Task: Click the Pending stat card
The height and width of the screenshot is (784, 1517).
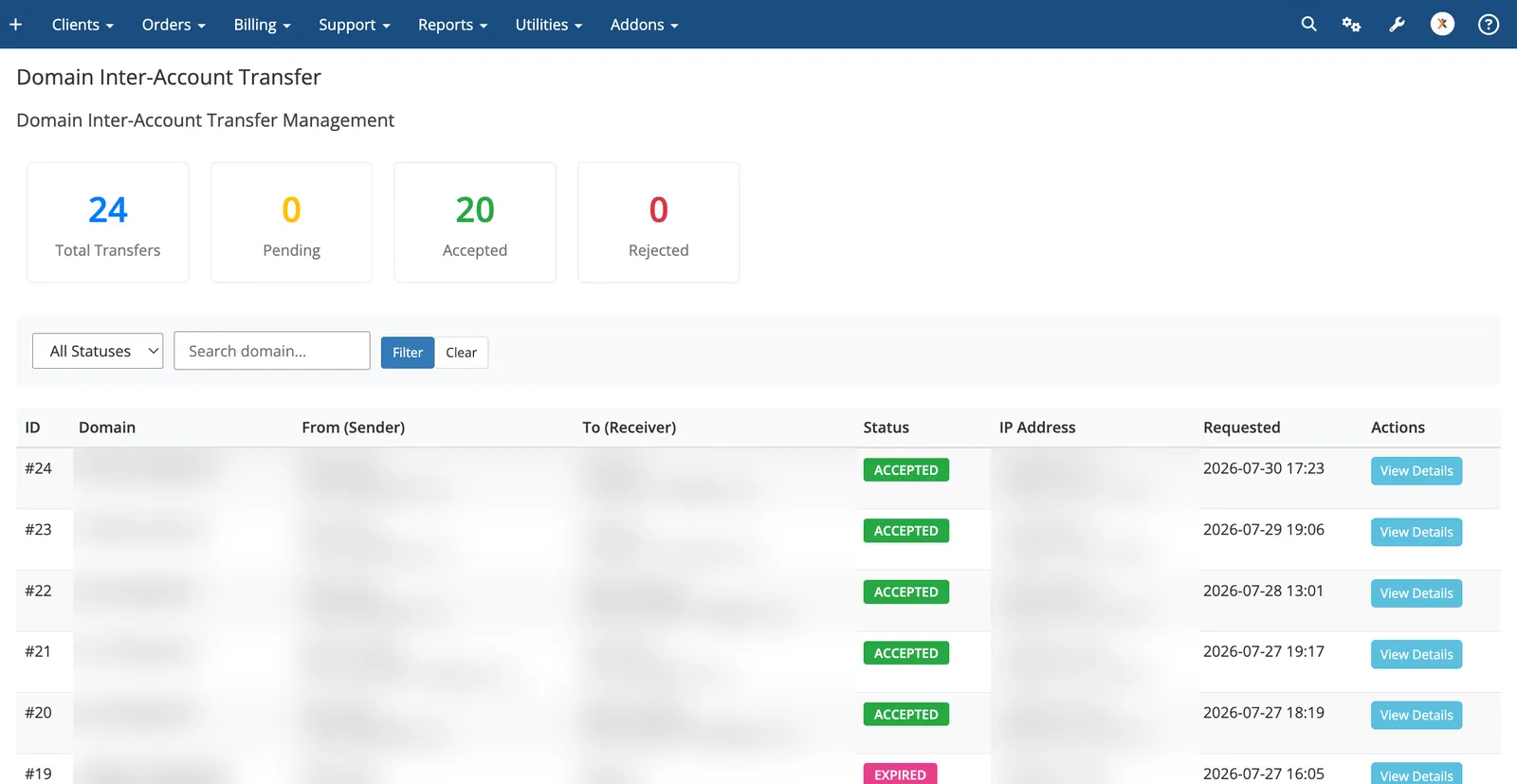Action: [x=291, y=223]
